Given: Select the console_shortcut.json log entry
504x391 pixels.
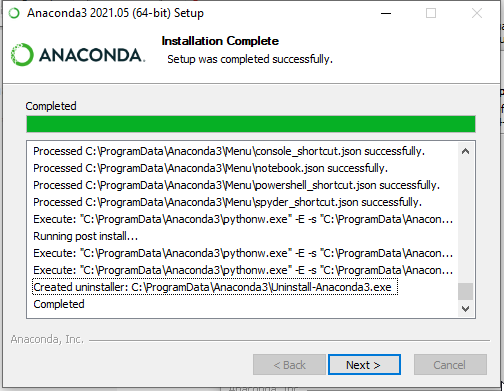Looking at the screenshot, I should tap(229, 151).
